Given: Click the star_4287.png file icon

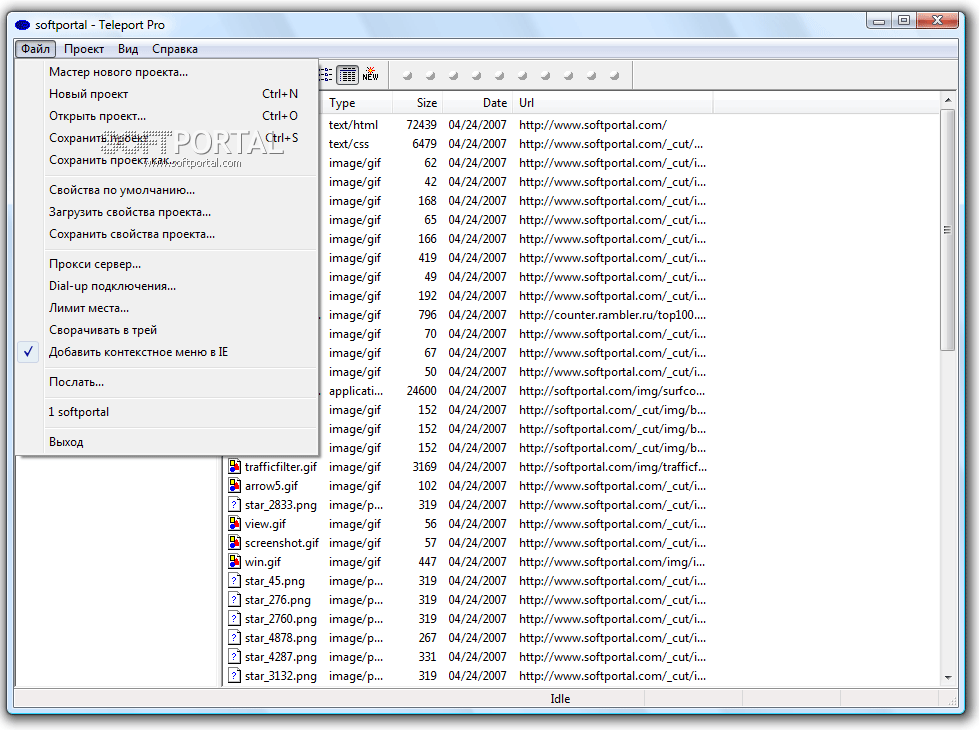Looking at the screenshot, I should tap(234, 657).
